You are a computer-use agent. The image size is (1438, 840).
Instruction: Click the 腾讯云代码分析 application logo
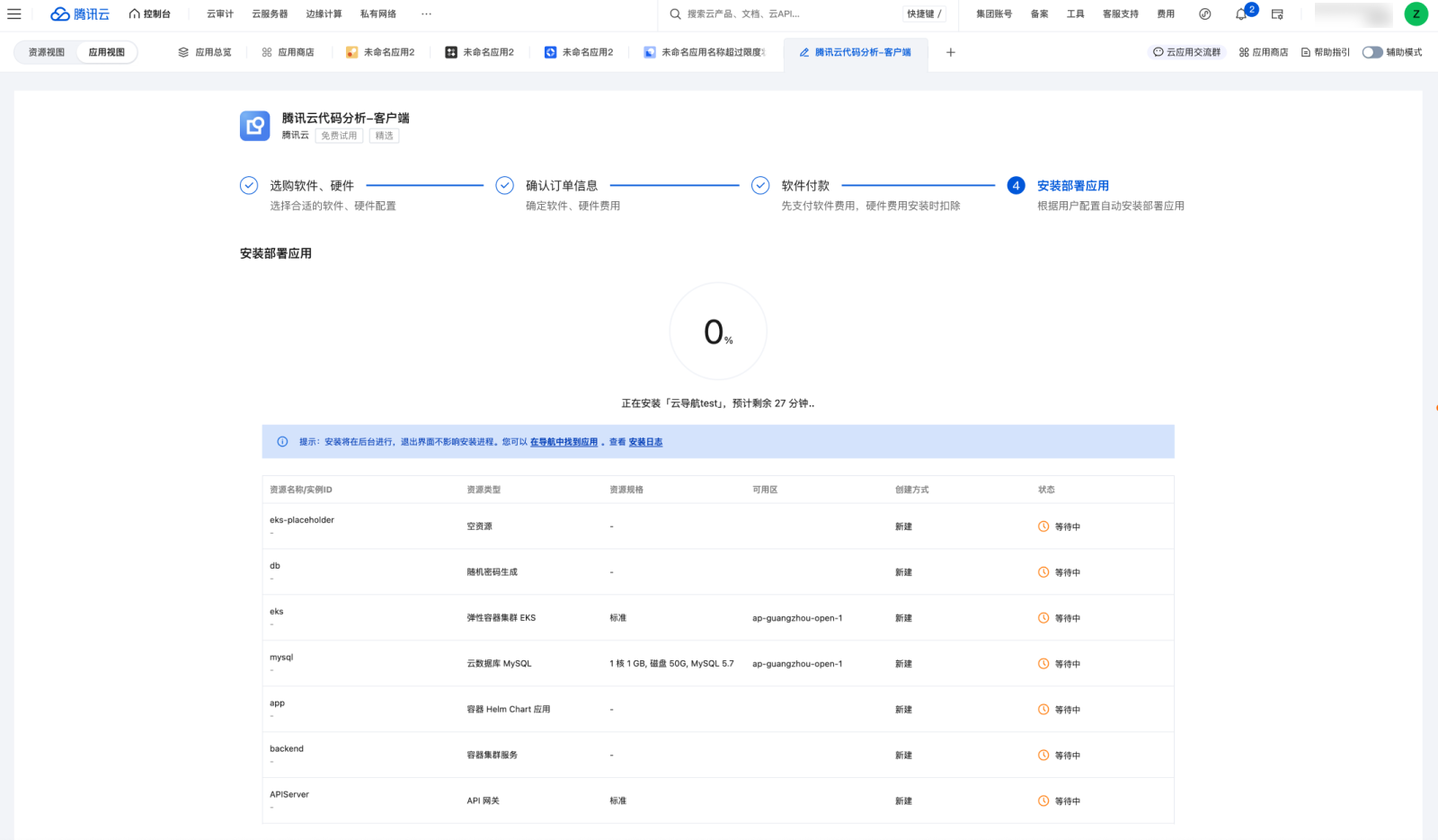coord(254,126)
